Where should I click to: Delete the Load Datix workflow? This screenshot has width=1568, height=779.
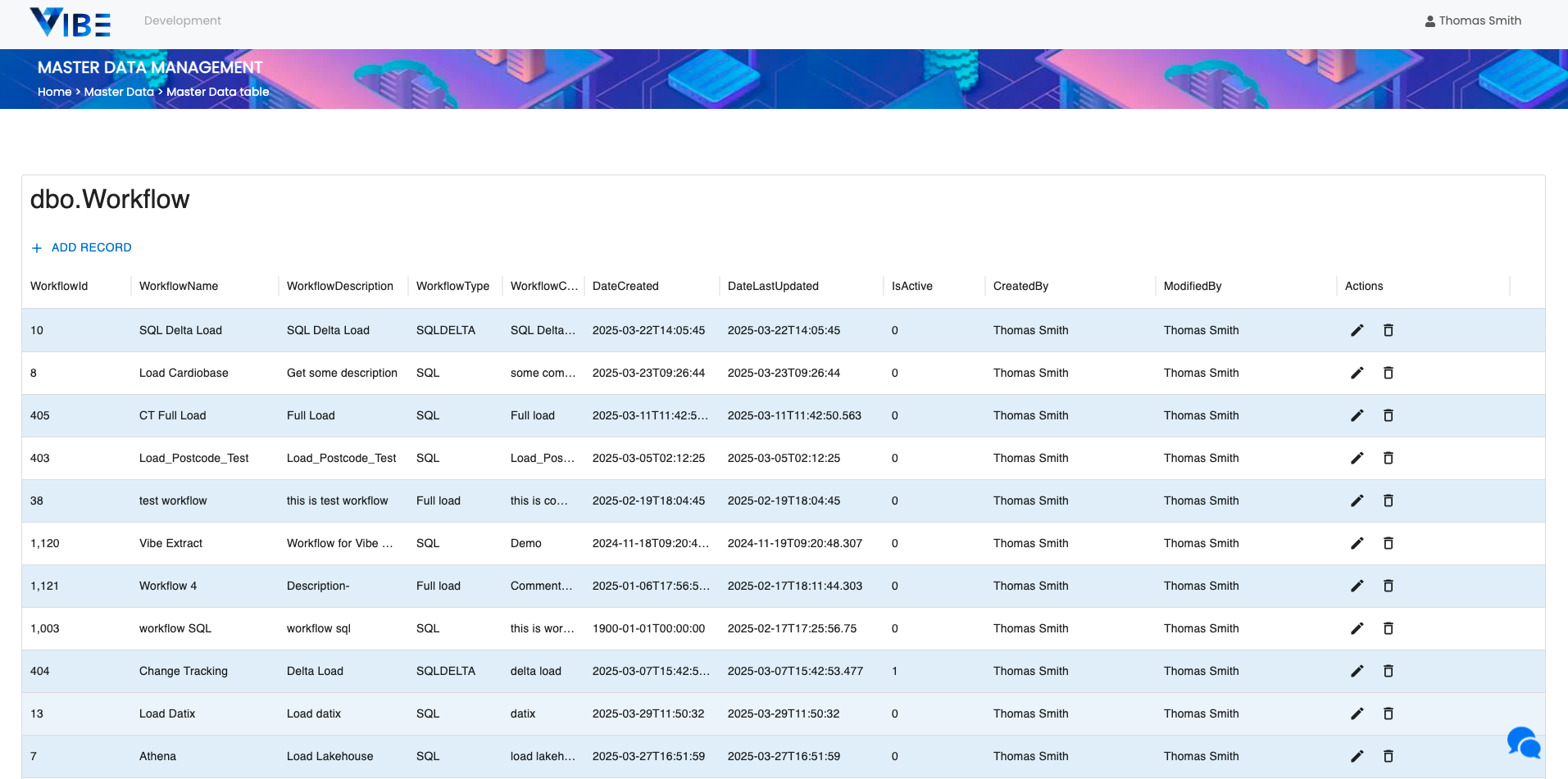(x=1388, y=713)
